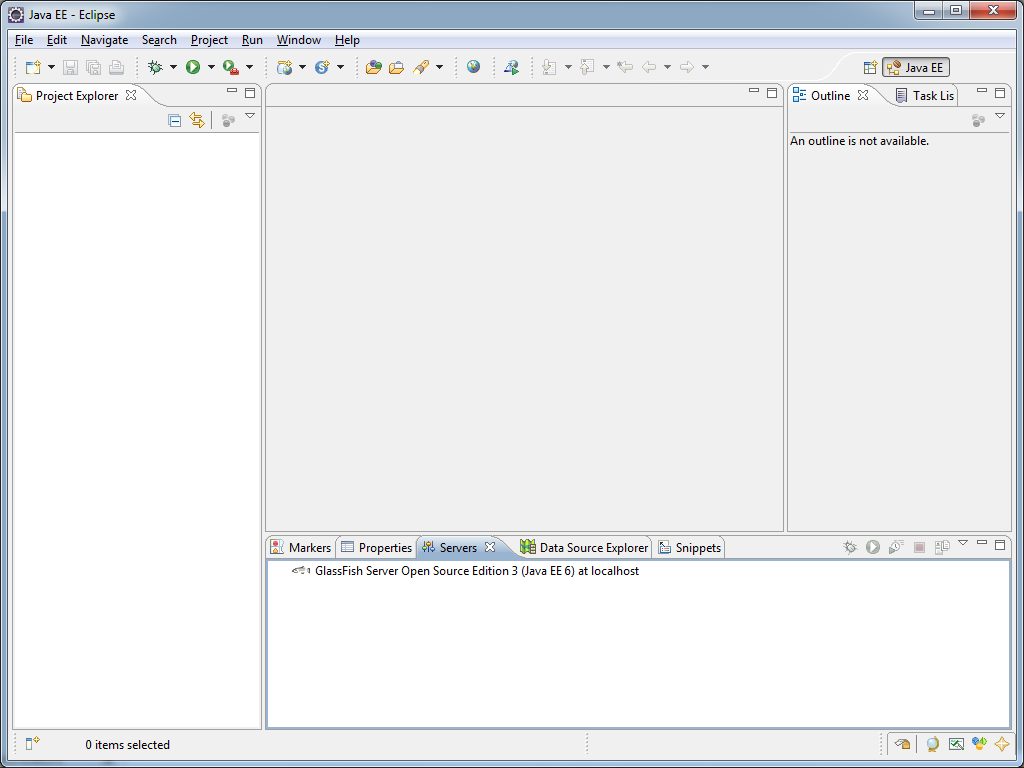
Task: Click Focus on Active Task in Outline view
Action: coord(978,120)
